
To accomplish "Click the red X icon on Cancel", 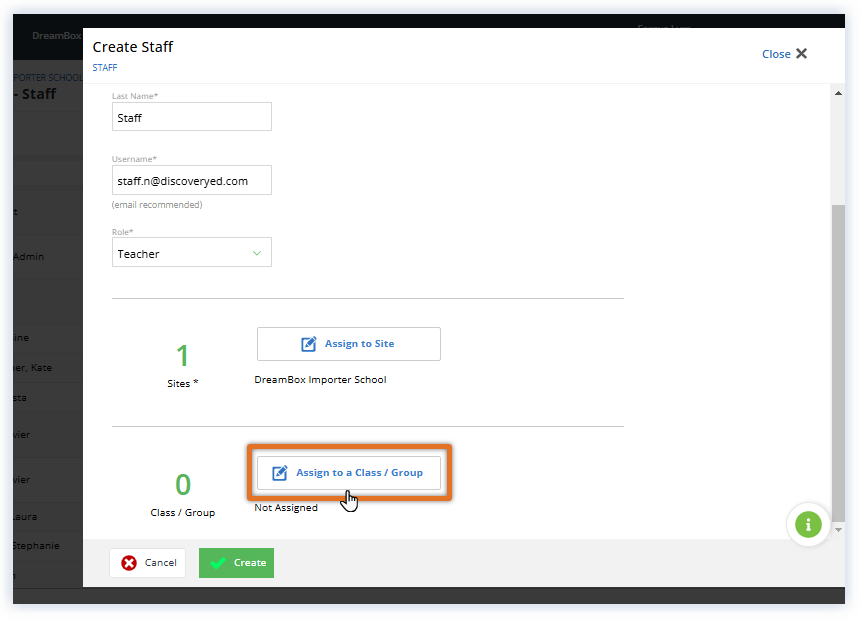I will pyautogui.click(x=129, y=563).
